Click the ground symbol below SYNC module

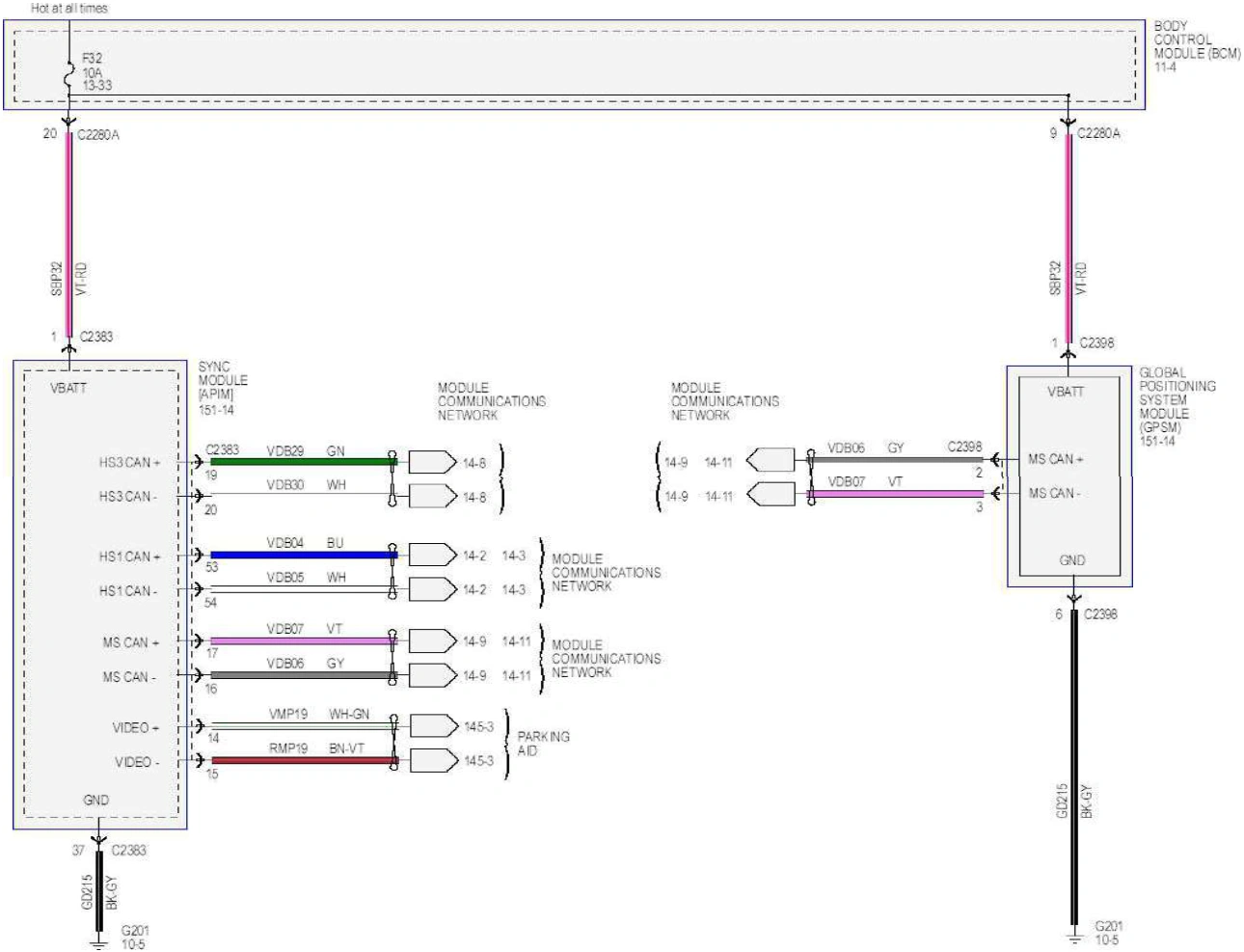point(97,943)
